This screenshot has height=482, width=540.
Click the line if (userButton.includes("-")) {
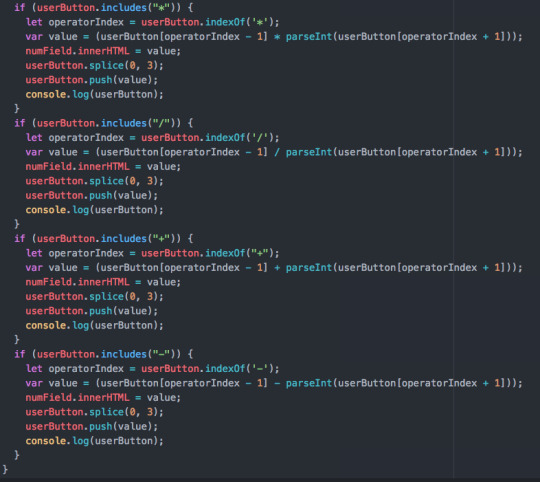point(104,354)
